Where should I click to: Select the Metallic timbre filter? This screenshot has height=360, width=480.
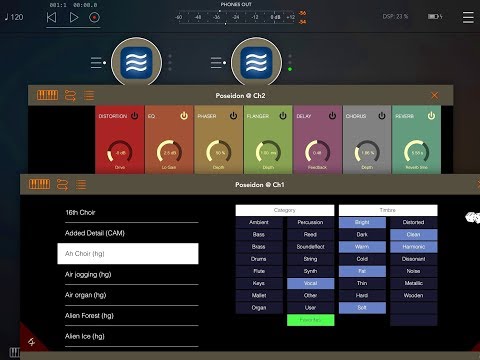click(x=414, y=283)
